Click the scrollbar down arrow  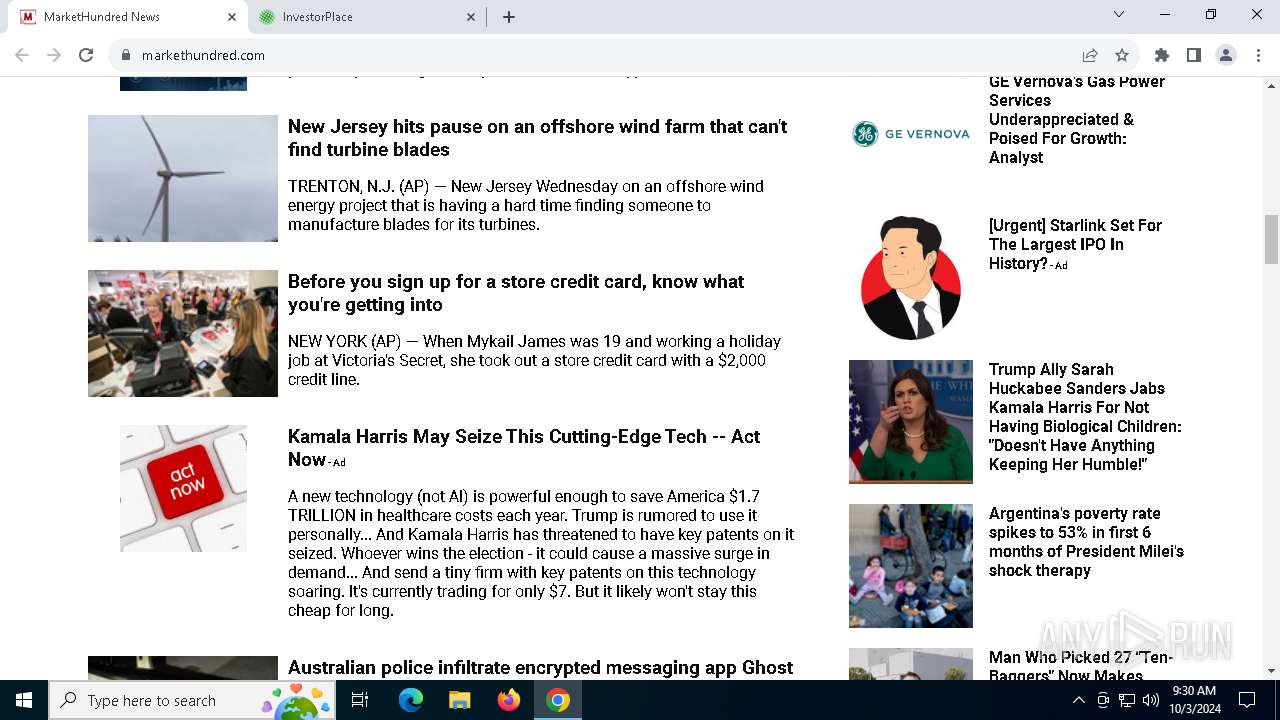1272,671
